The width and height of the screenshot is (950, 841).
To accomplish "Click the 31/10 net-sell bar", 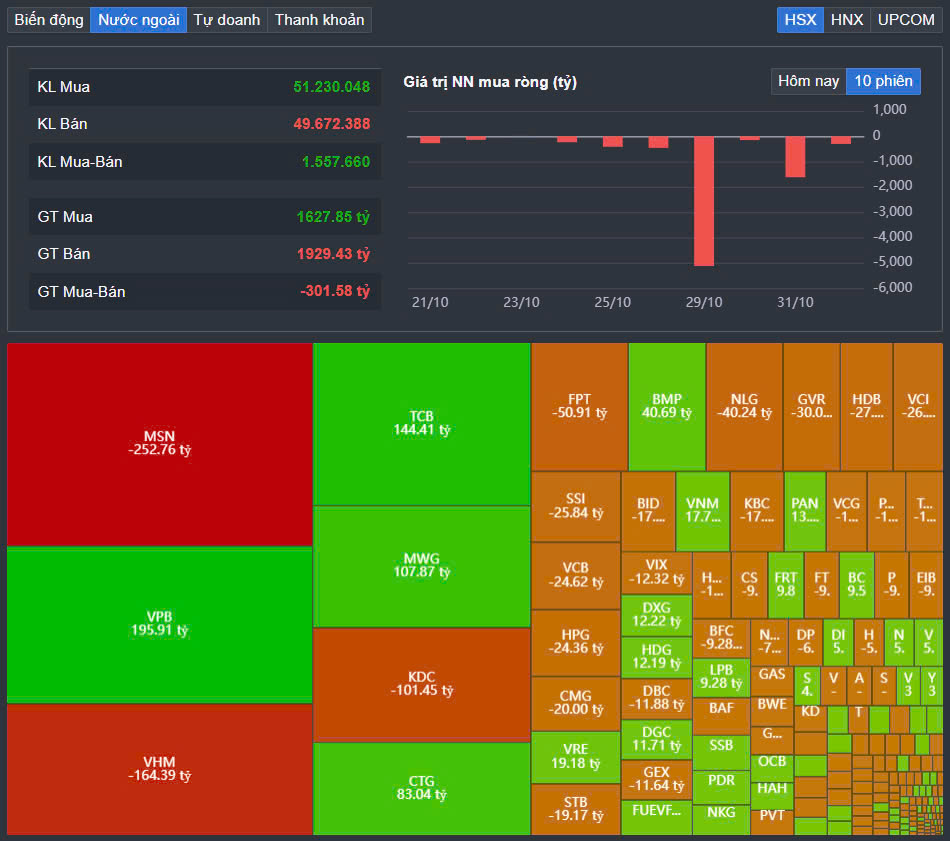I will [795, 157].
